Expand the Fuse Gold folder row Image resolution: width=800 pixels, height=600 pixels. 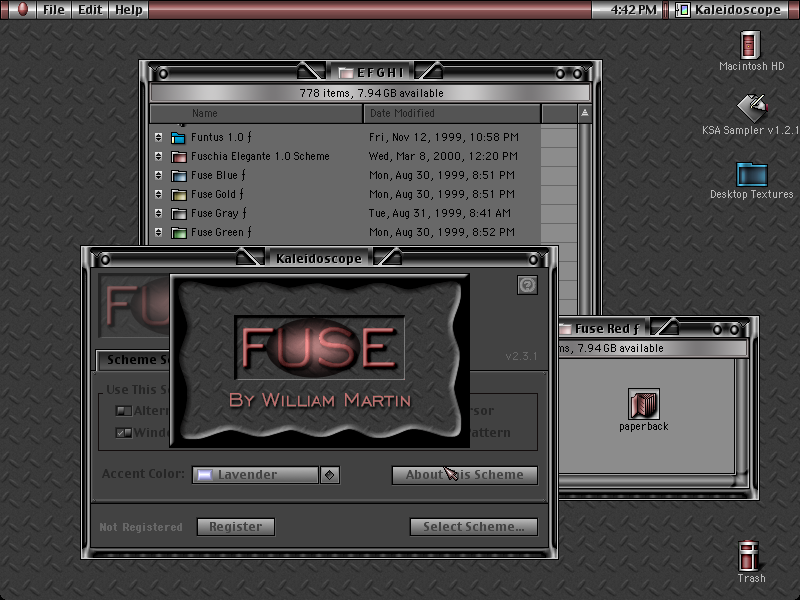point(159,194)
